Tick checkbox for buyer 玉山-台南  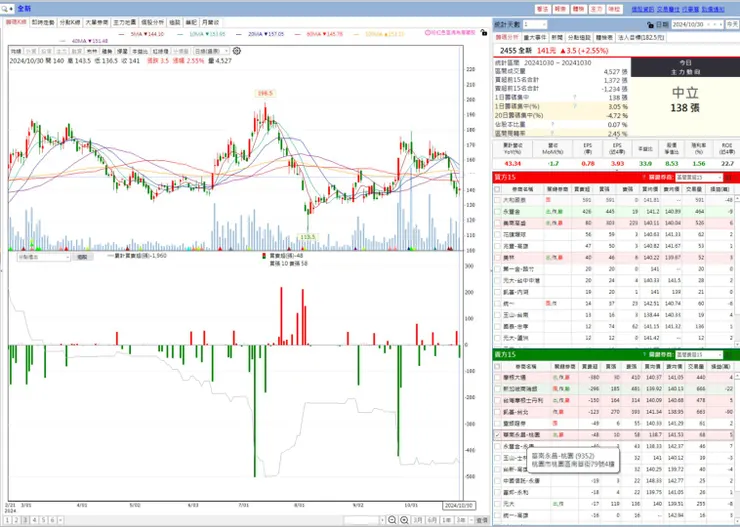coord(497,315)
